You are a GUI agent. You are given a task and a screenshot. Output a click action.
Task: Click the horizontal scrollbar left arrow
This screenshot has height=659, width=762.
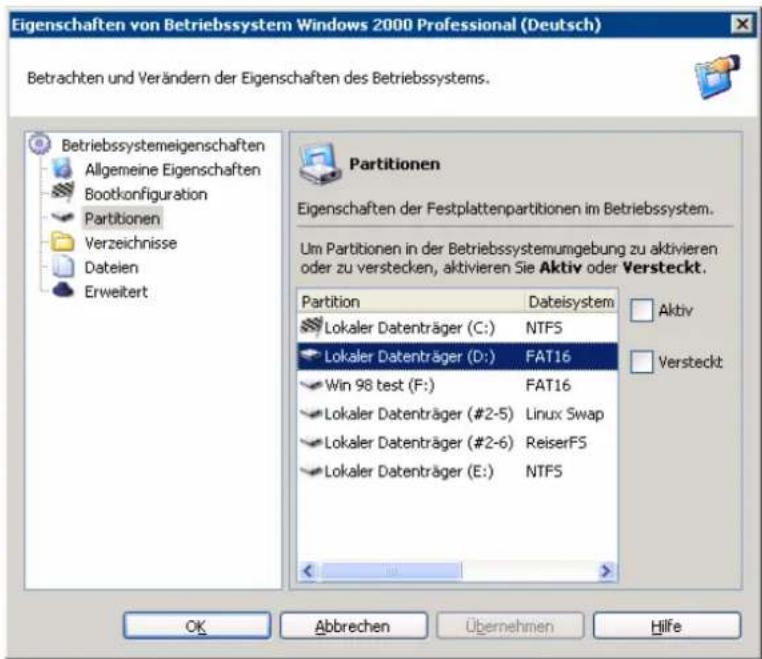(308, 571)
